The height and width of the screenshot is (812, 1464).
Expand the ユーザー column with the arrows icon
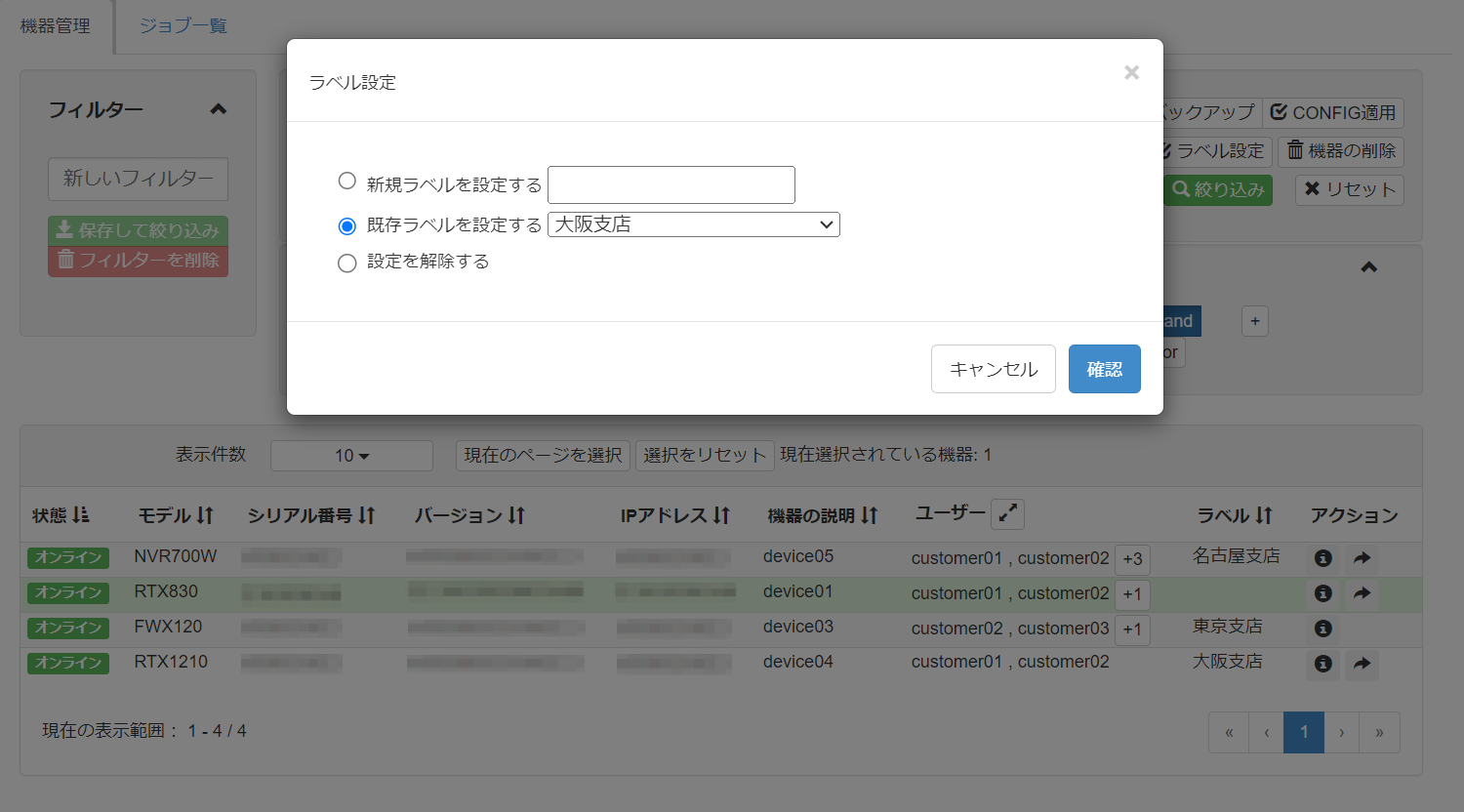pyautogui.click(x=1007, y=513)
